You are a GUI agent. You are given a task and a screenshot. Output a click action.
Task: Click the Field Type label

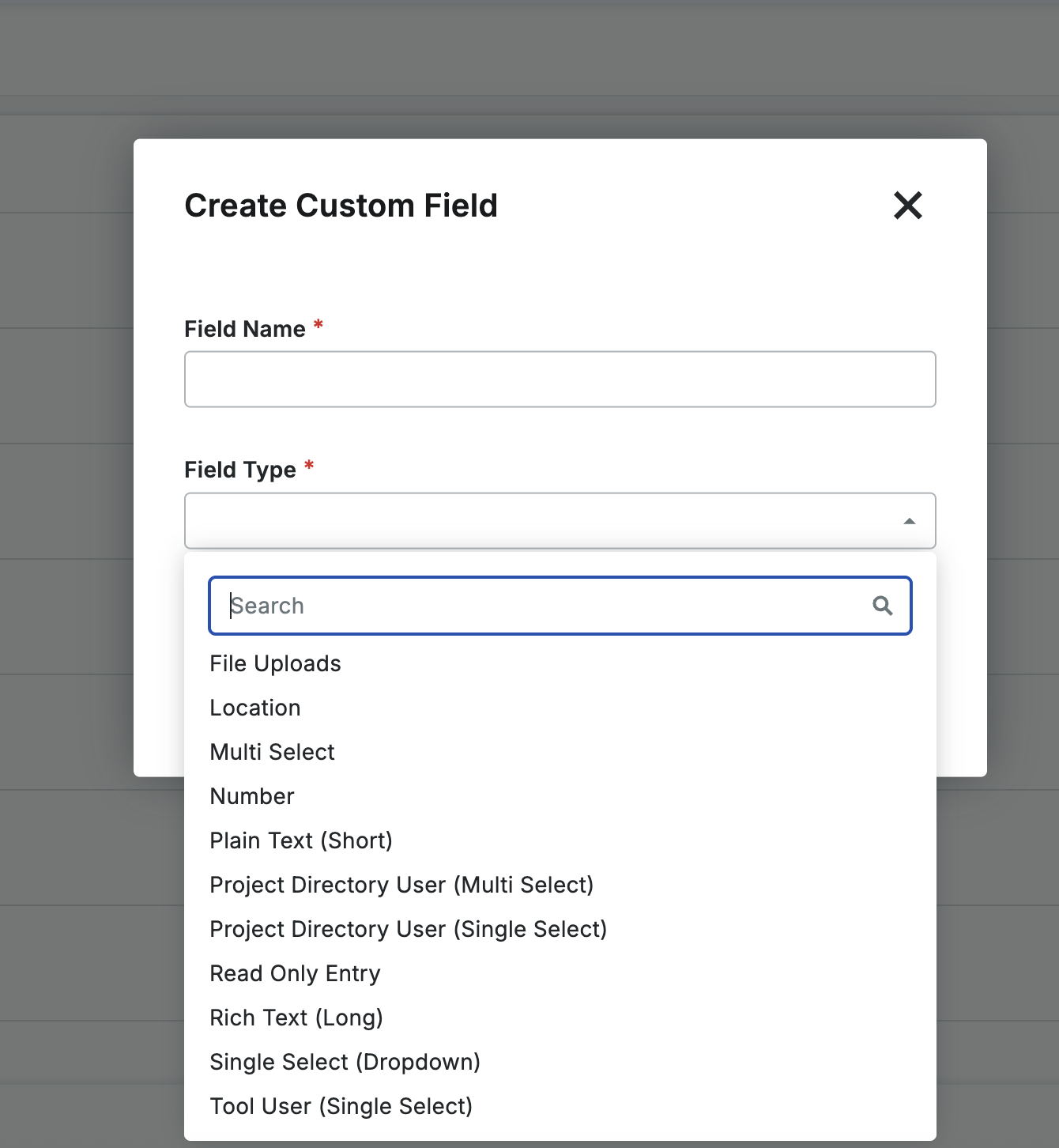[x=240, y=470]
